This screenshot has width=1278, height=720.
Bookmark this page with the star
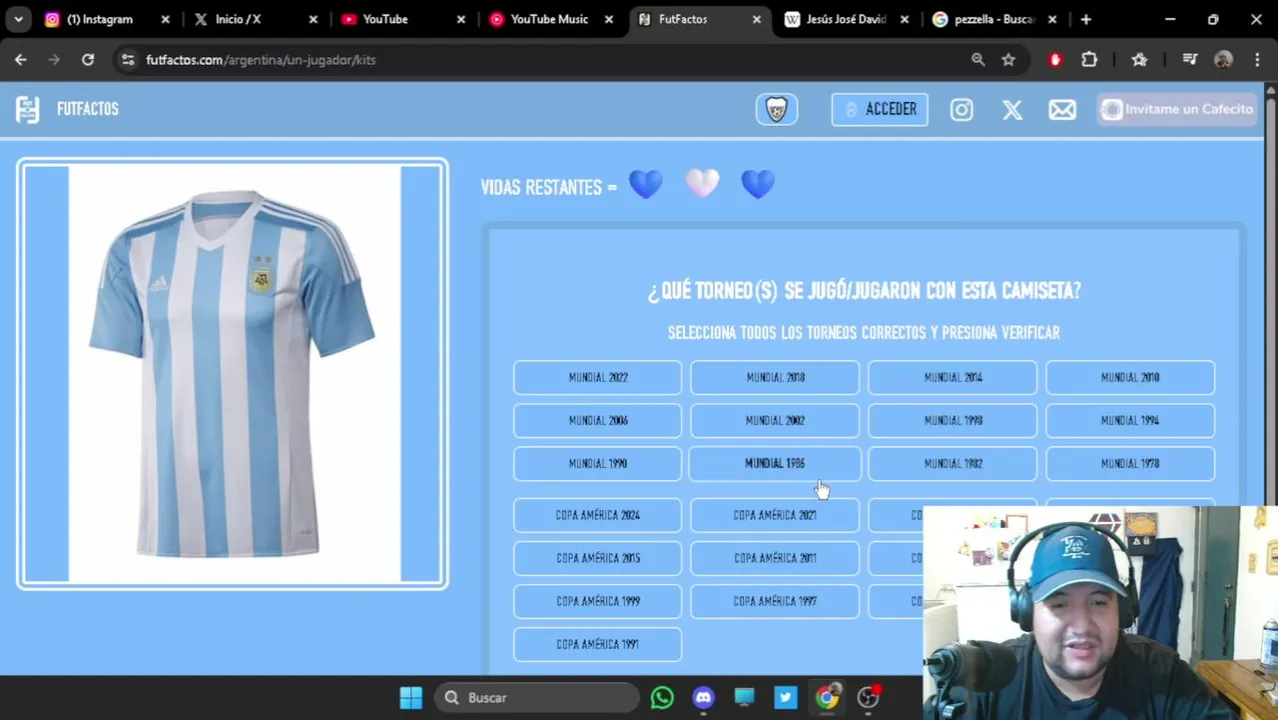tap(1009, 60)
